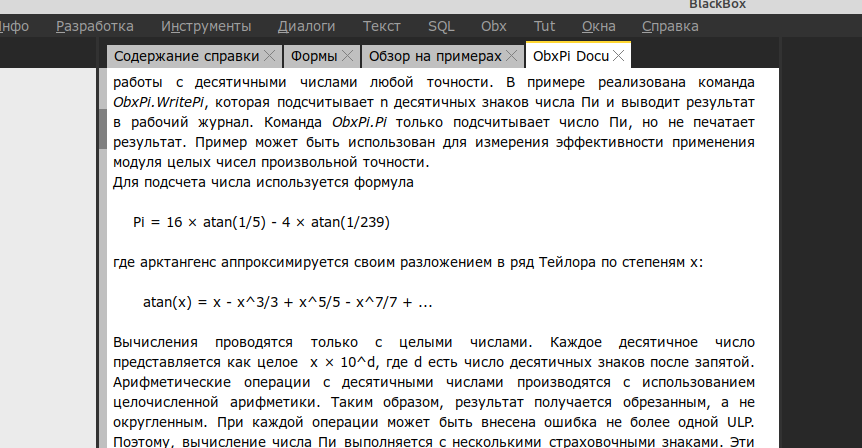
Task: Open the Справка menu
Action: (x=669, y=25)
